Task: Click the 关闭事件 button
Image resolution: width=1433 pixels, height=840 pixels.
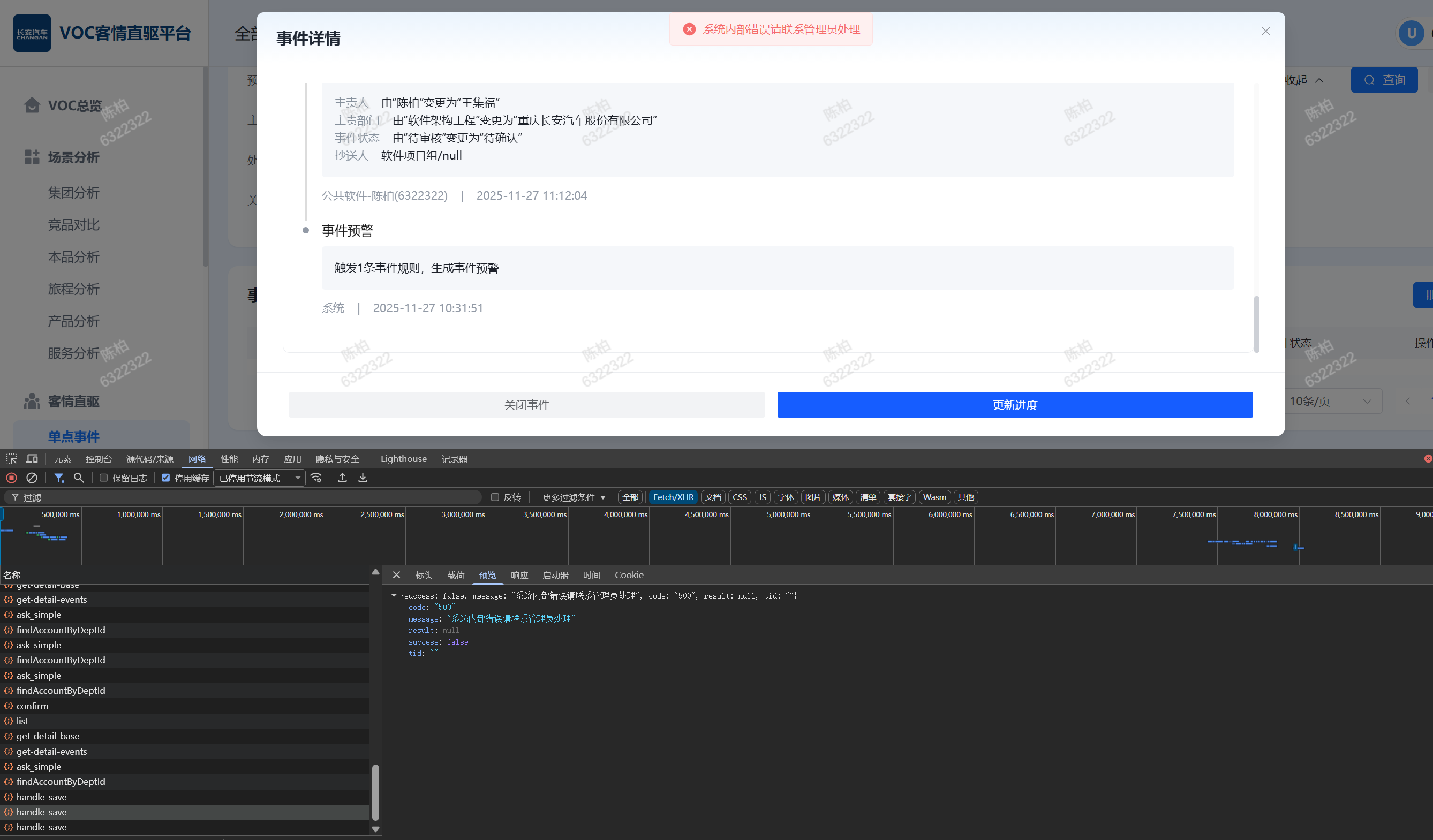Action: (x=526, y=405)
